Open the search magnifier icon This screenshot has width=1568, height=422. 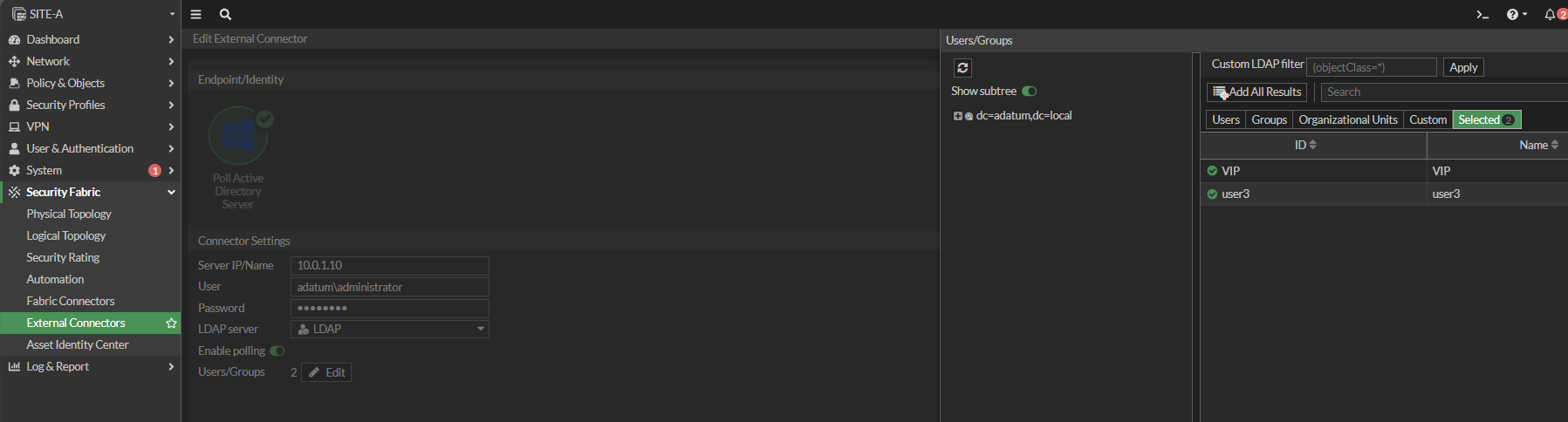(x=225, y=14)
